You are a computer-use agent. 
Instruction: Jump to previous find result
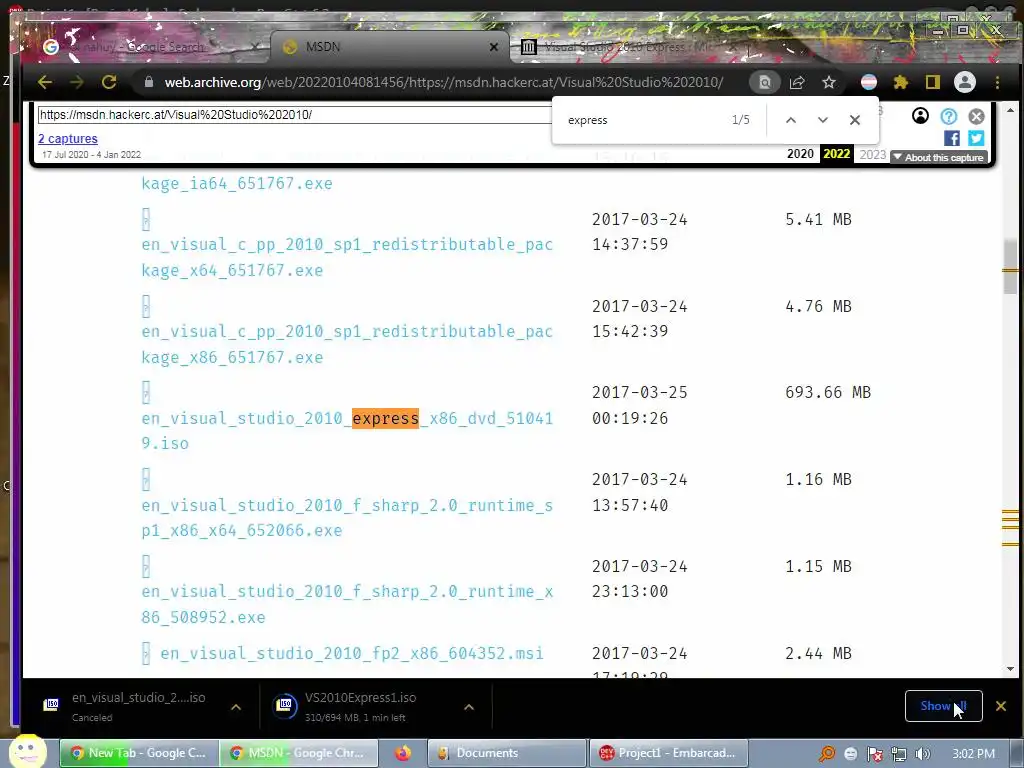pyautogui.click(x=791, y=120)
